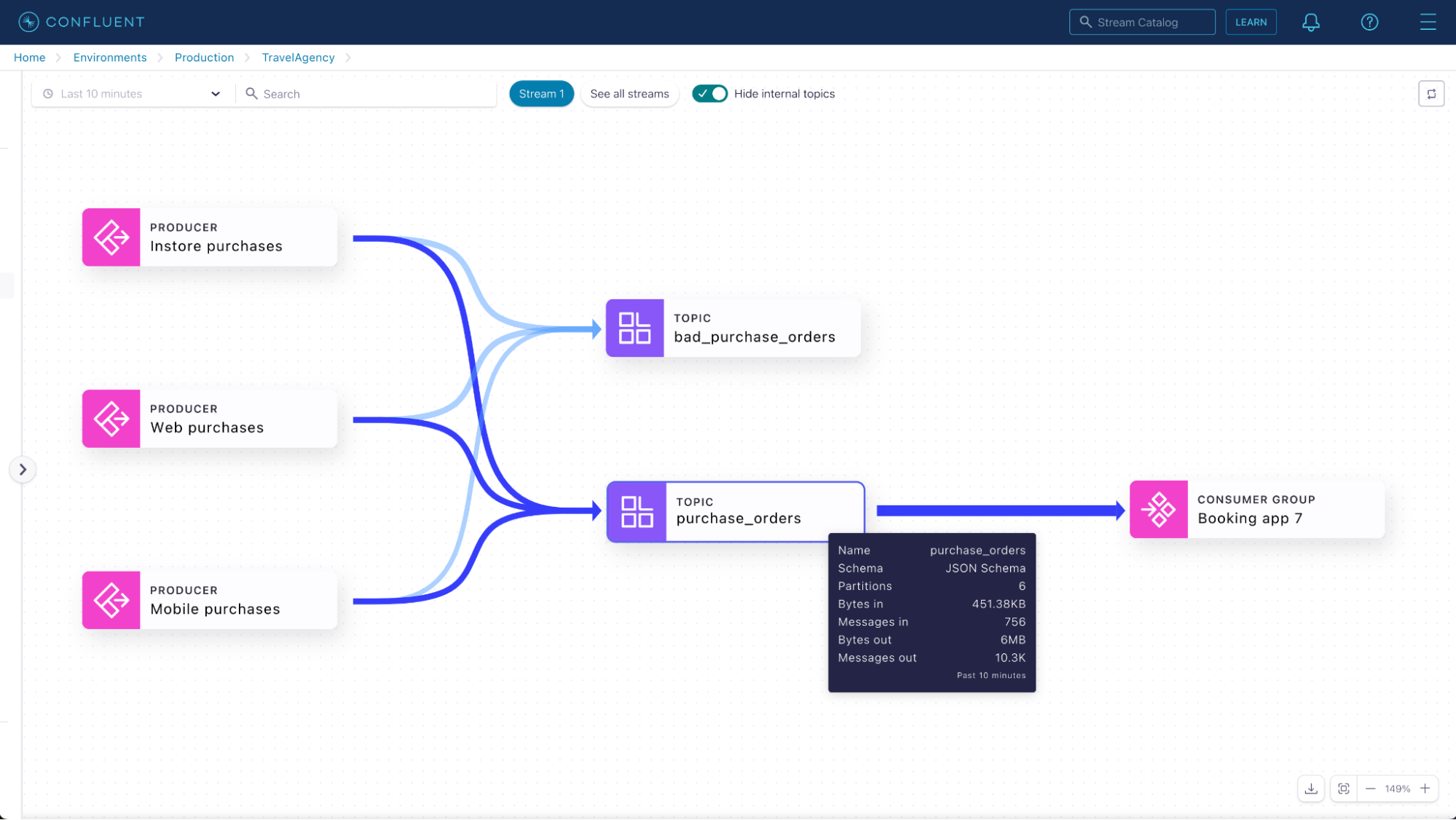Switch to See all streams
The image size is (1456, 820).
629,94
